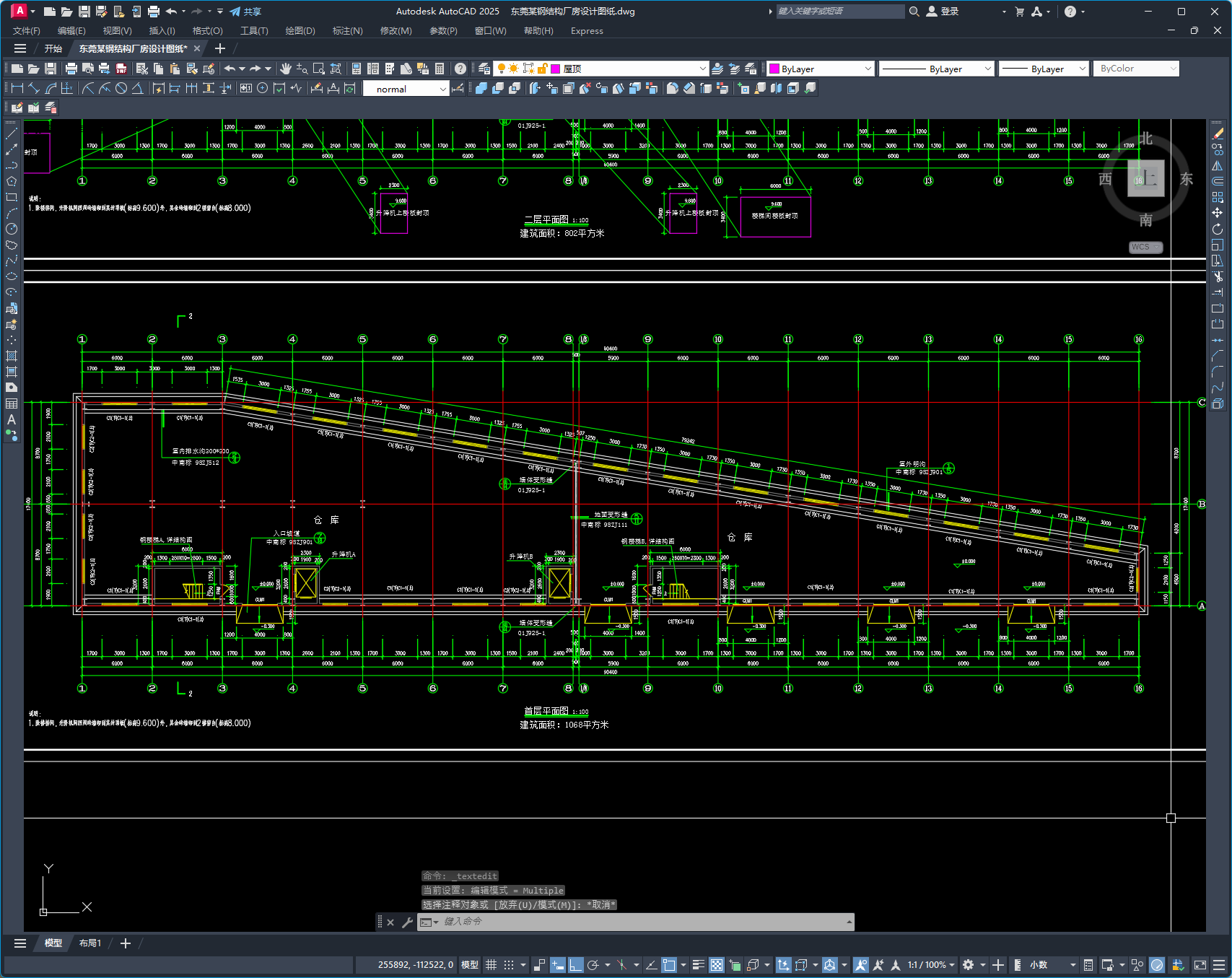Open Layer Properties Manager icon
1232x978 pixels.
(x=484, y=69)
